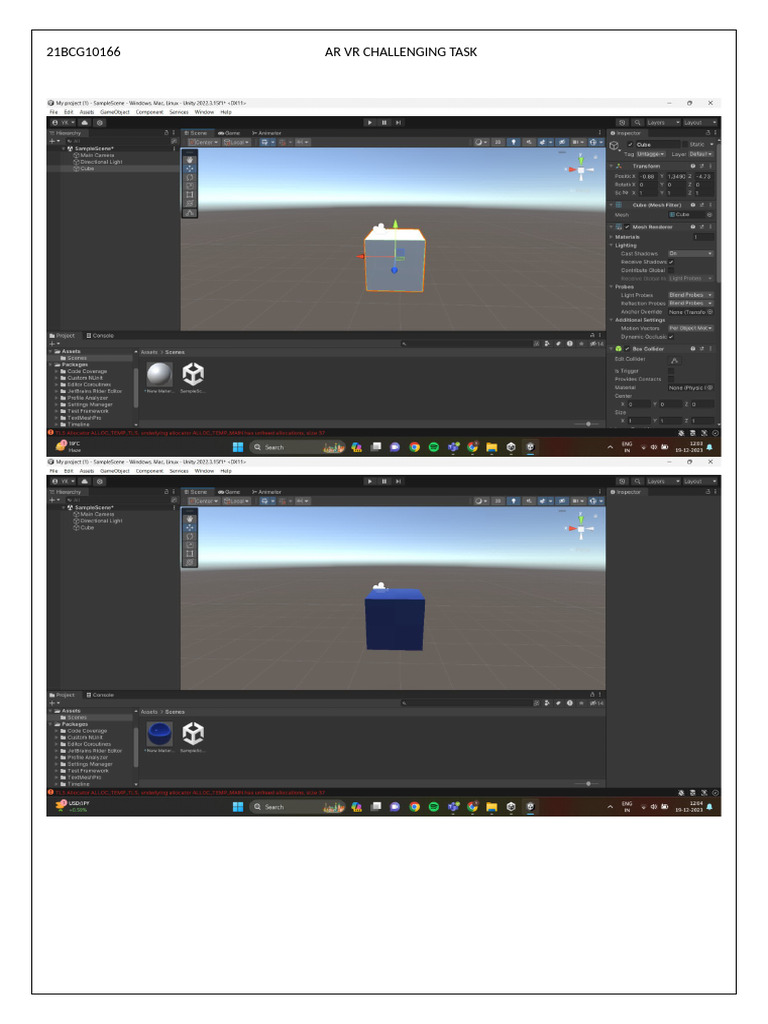The image size is (768, 1024).
Task: Open Cube (Mesh Filter) preset icon
Action: [x=701, y=205]
